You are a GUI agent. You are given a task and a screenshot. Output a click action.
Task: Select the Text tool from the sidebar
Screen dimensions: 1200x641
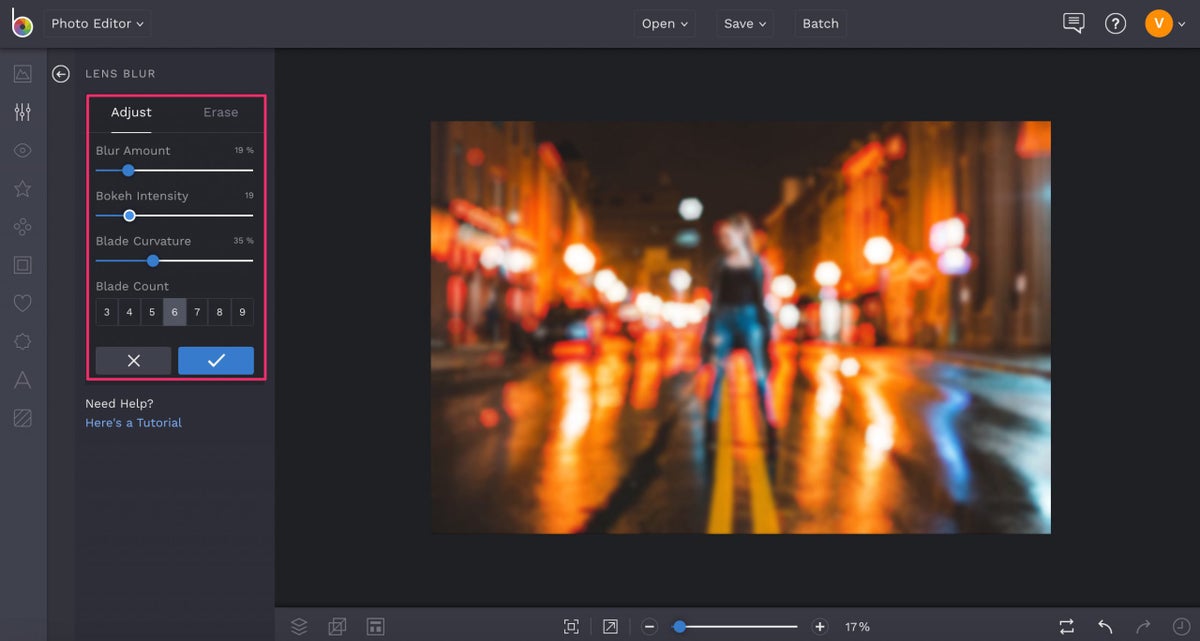[21, 379]
